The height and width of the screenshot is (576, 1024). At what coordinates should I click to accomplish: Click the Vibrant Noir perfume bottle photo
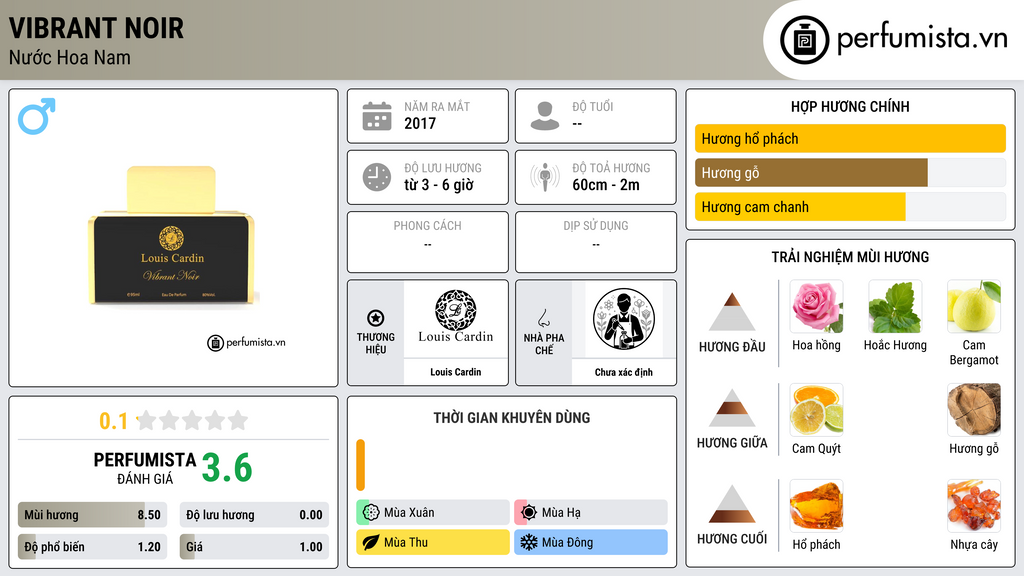(x=172, y=236)
